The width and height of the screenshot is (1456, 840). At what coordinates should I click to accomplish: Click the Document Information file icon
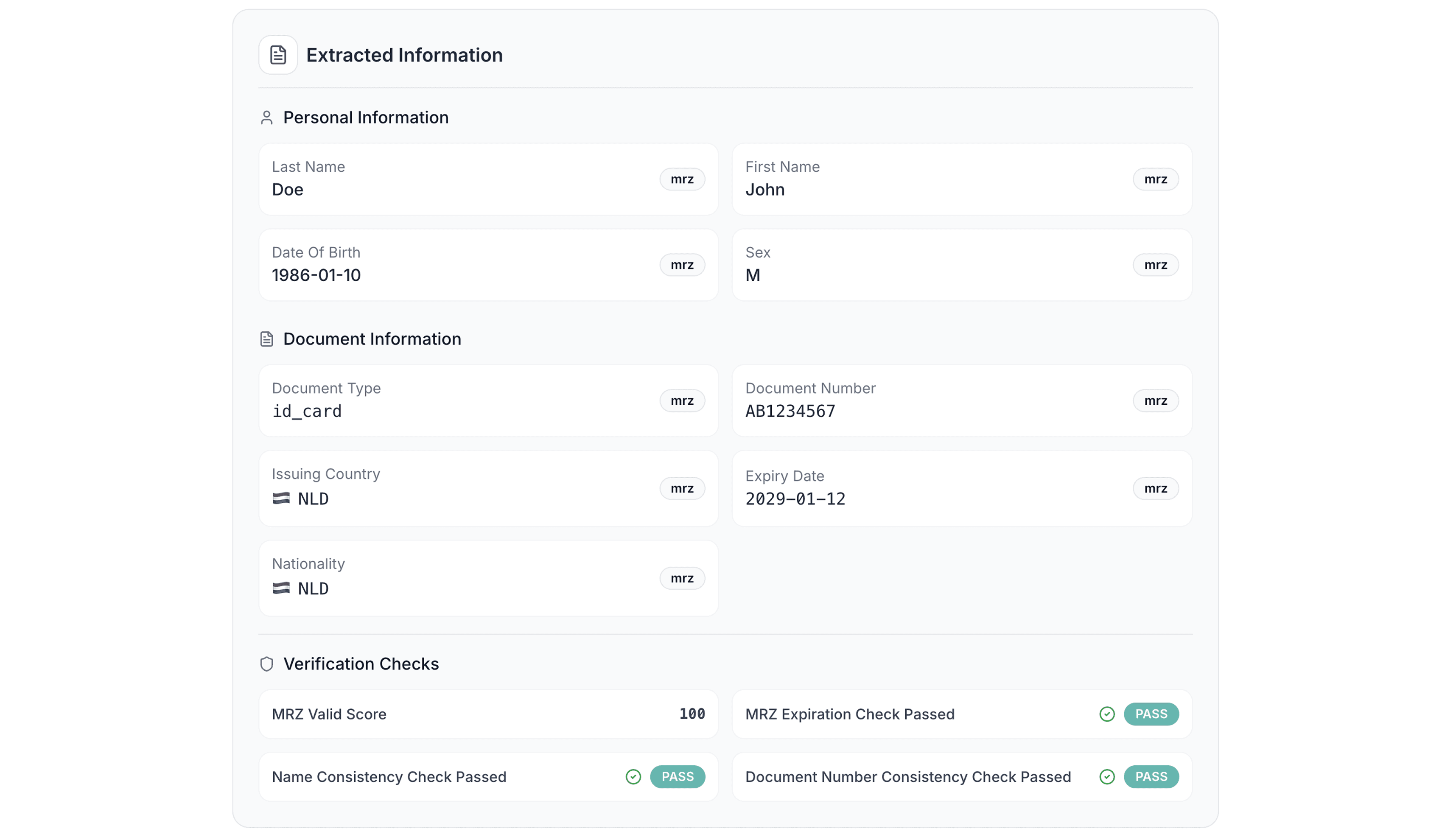click(266, 339)
